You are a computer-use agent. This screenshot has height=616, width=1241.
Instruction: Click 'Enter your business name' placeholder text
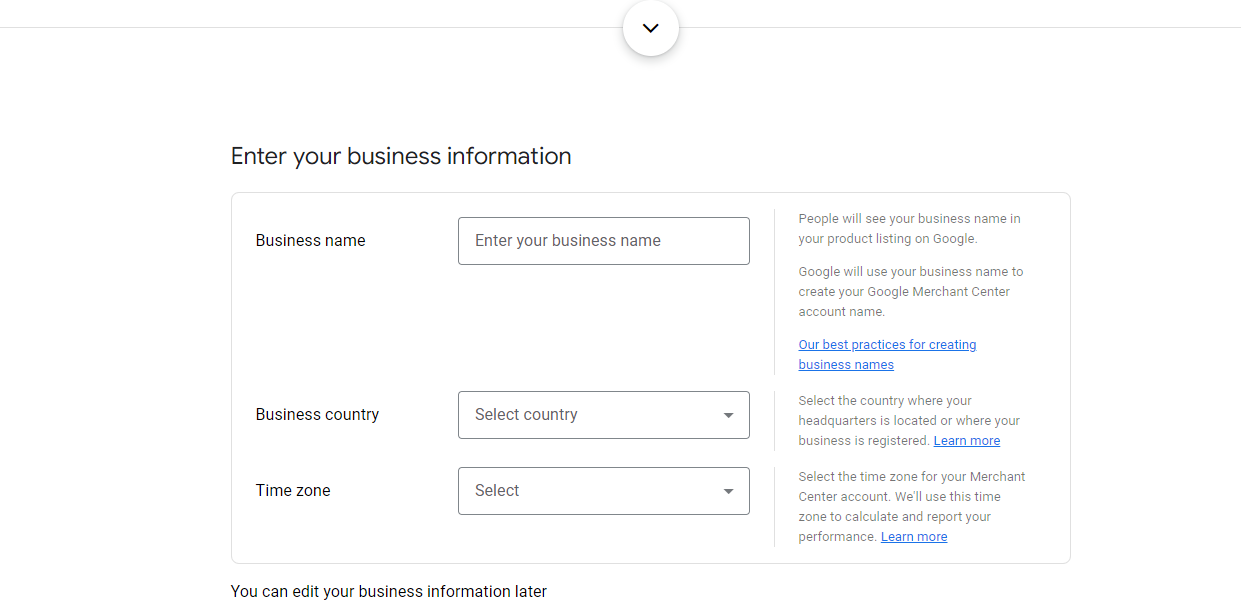point(567,241)
